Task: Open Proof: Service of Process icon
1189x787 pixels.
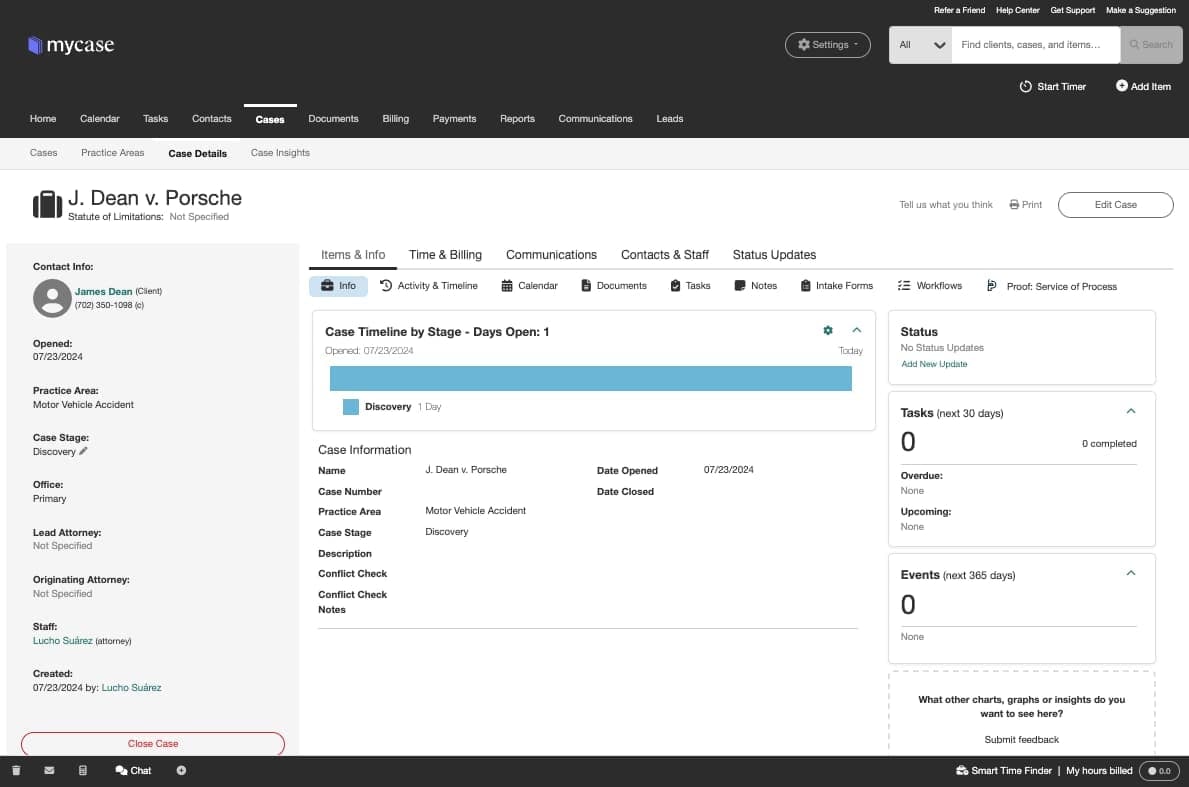Action: point(990,285)
